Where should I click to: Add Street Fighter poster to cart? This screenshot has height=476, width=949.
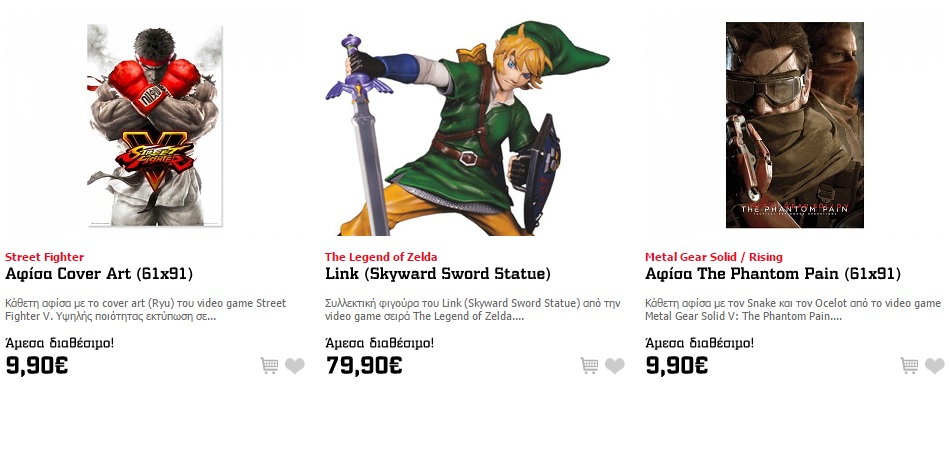point(269,366)
